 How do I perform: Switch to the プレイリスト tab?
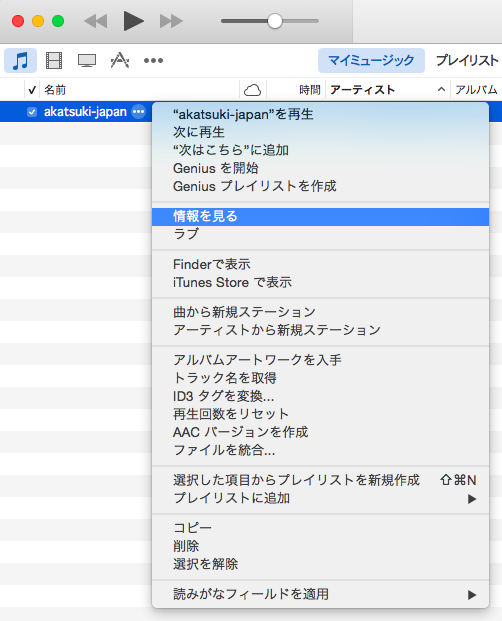click(x=467, y=61)
